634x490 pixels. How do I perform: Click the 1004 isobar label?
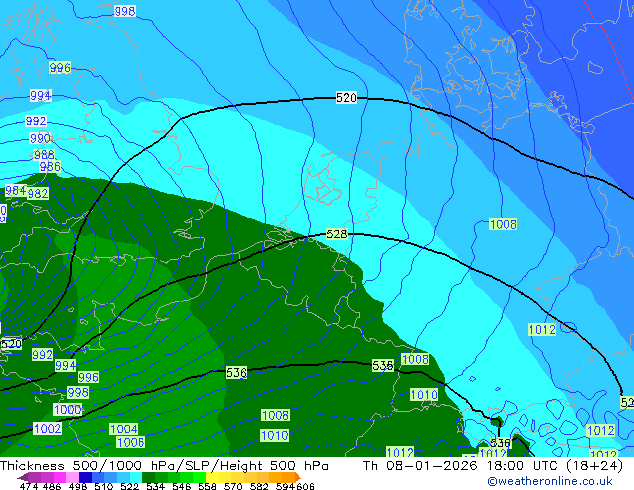pos(124,429)
